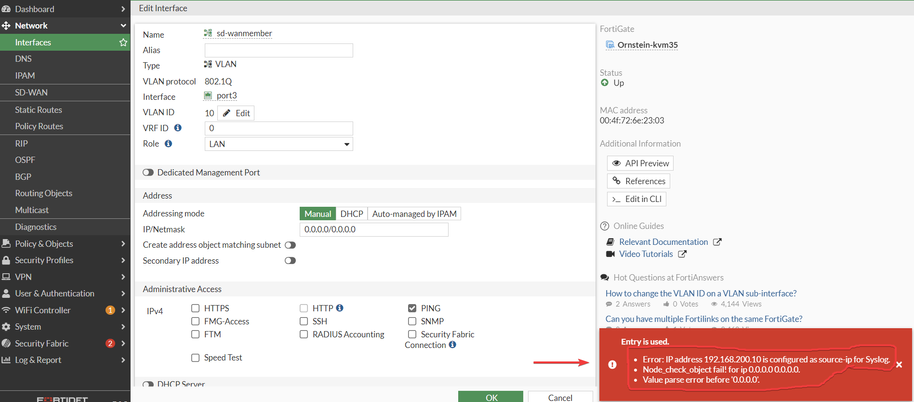
Task: Click the error exclamation icon
Action: [x=612, y=365]
